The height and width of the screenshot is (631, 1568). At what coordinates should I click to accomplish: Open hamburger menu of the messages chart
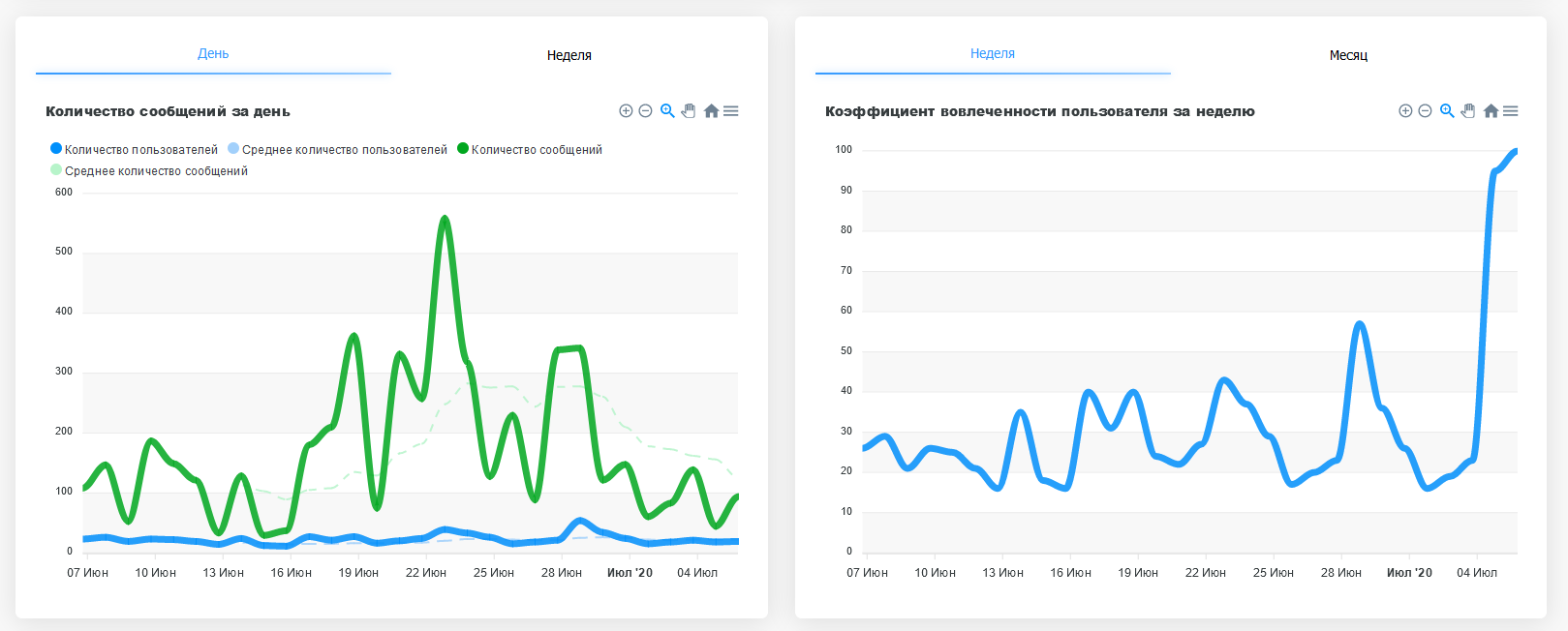(x=731, y=111)
